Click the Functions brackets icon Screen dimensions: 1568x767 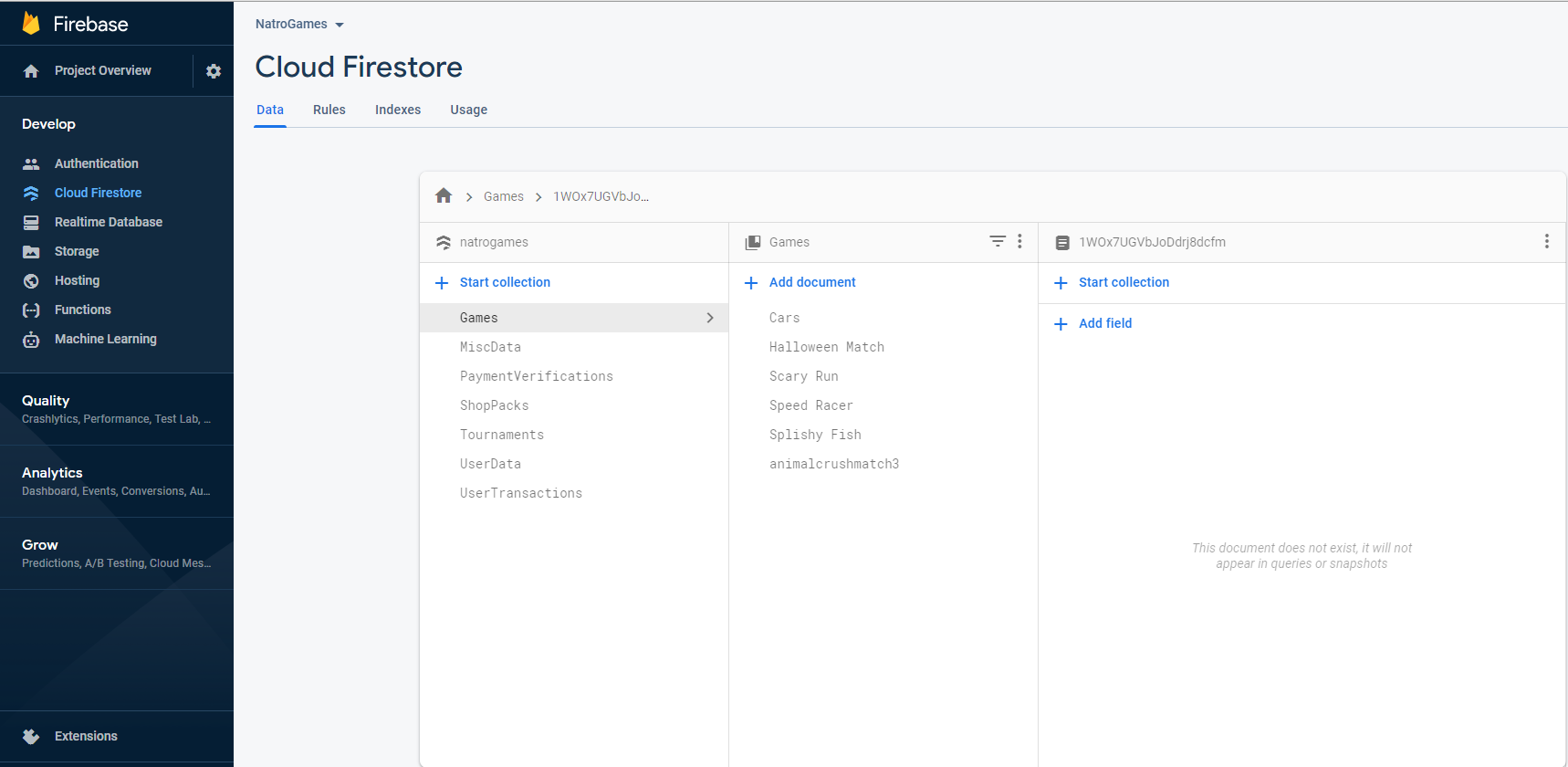31,310
